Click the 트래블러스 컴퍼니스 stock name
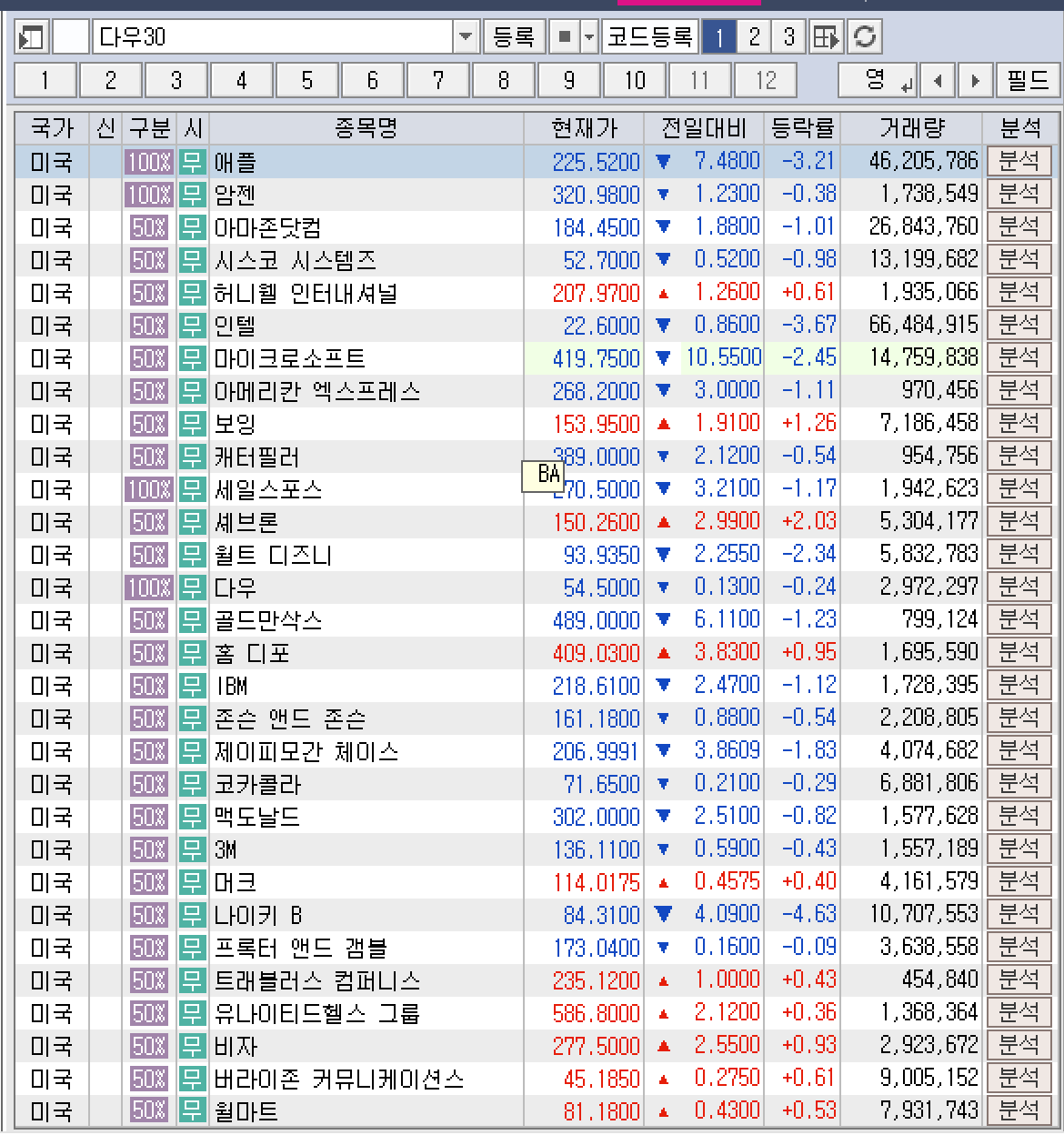The image size is (1064, 1135). coord(316,980)
